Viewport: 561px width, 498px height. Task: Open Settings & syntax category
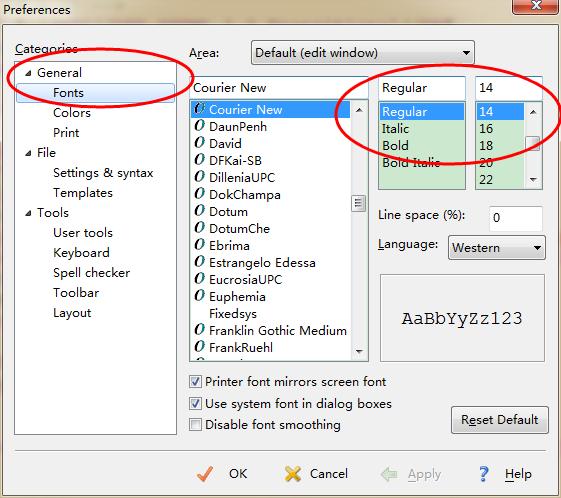(103, 173)
